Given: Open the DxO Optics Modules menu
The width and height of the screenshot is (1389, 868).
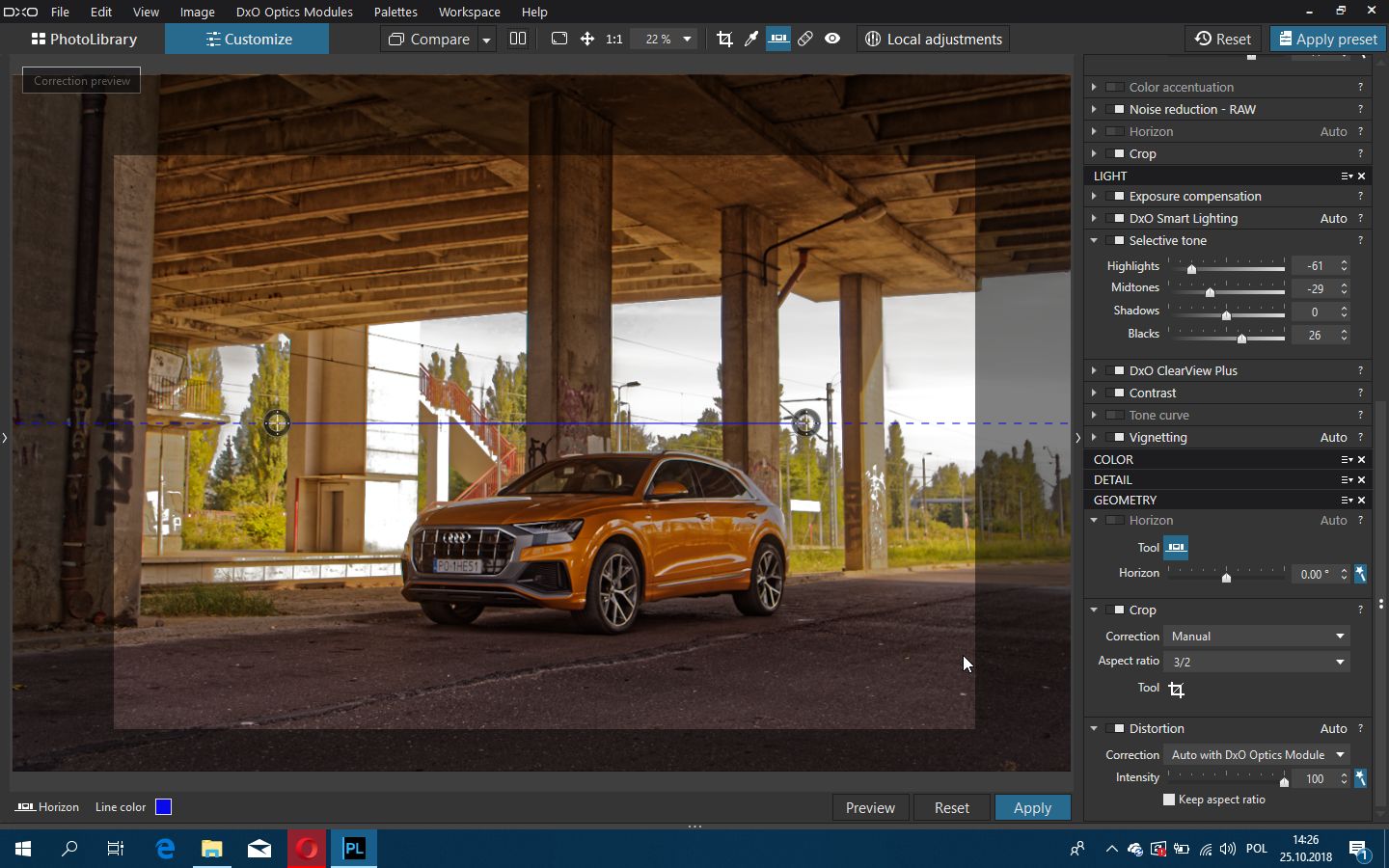Looking at the screenshot, I should (294, 12).
